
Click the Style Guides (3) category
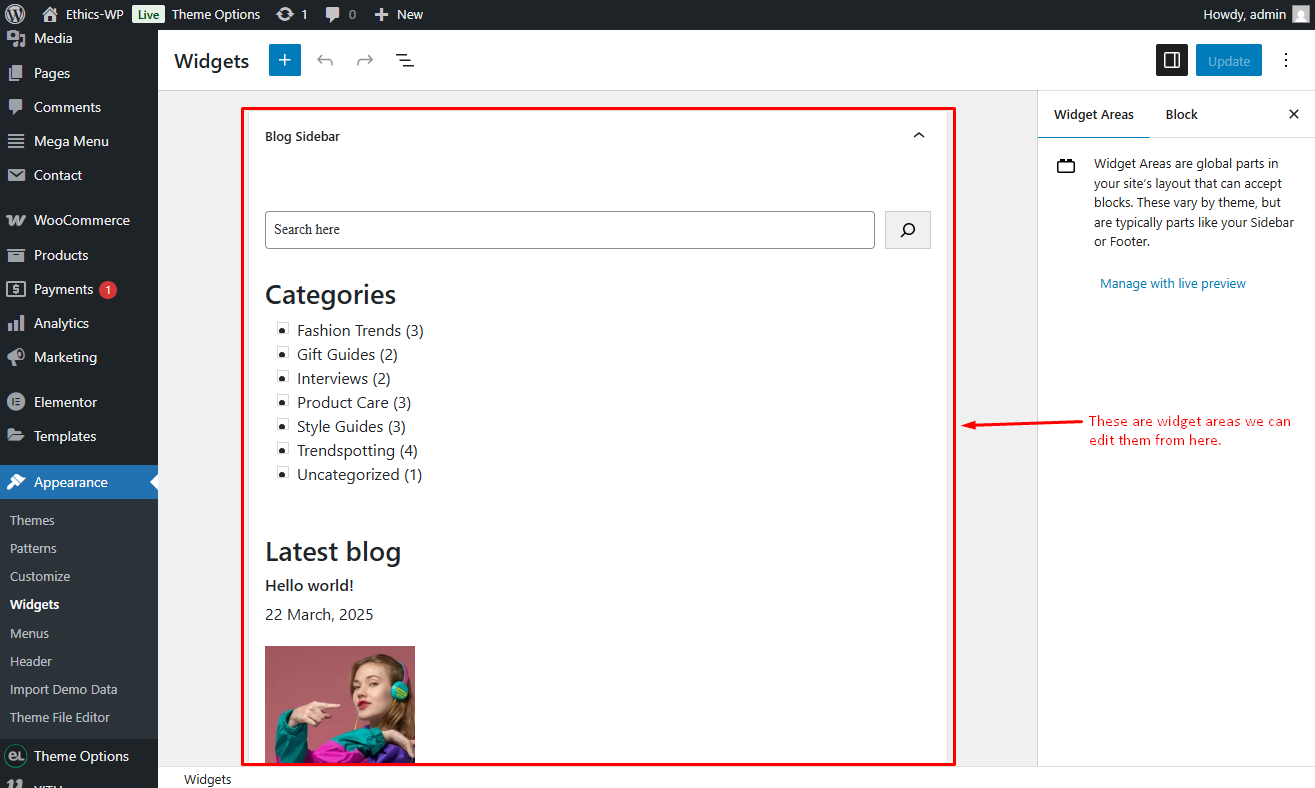[351, 426]
